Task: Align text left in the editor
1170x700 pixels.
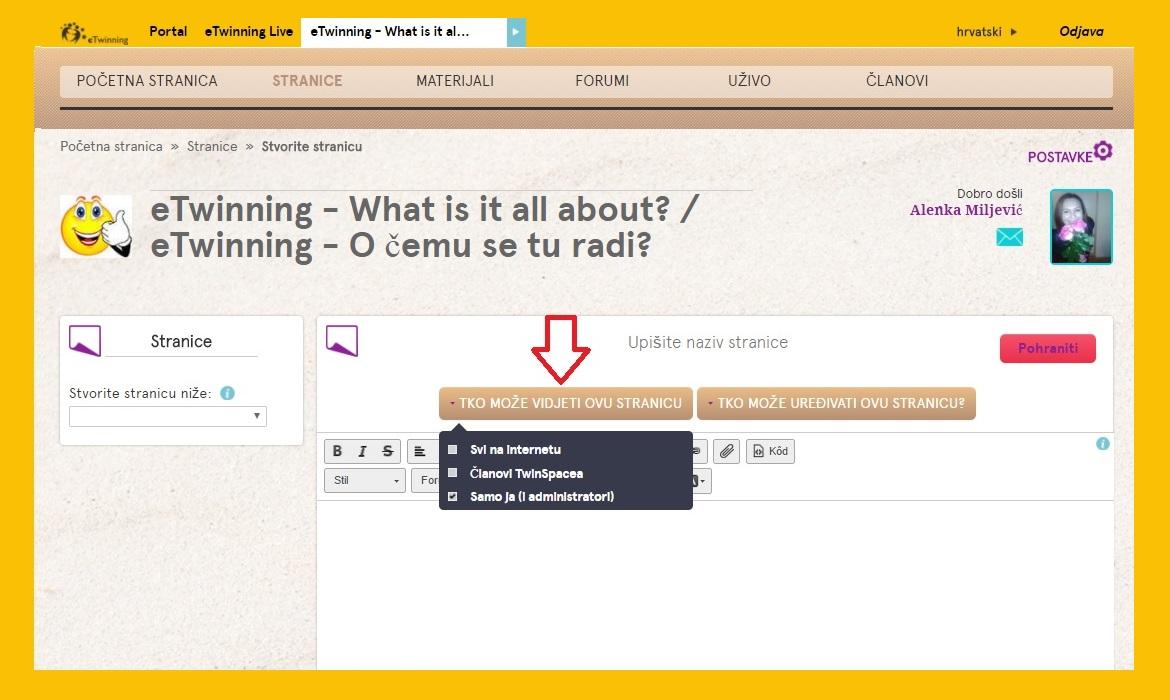Action: (420, 451)
